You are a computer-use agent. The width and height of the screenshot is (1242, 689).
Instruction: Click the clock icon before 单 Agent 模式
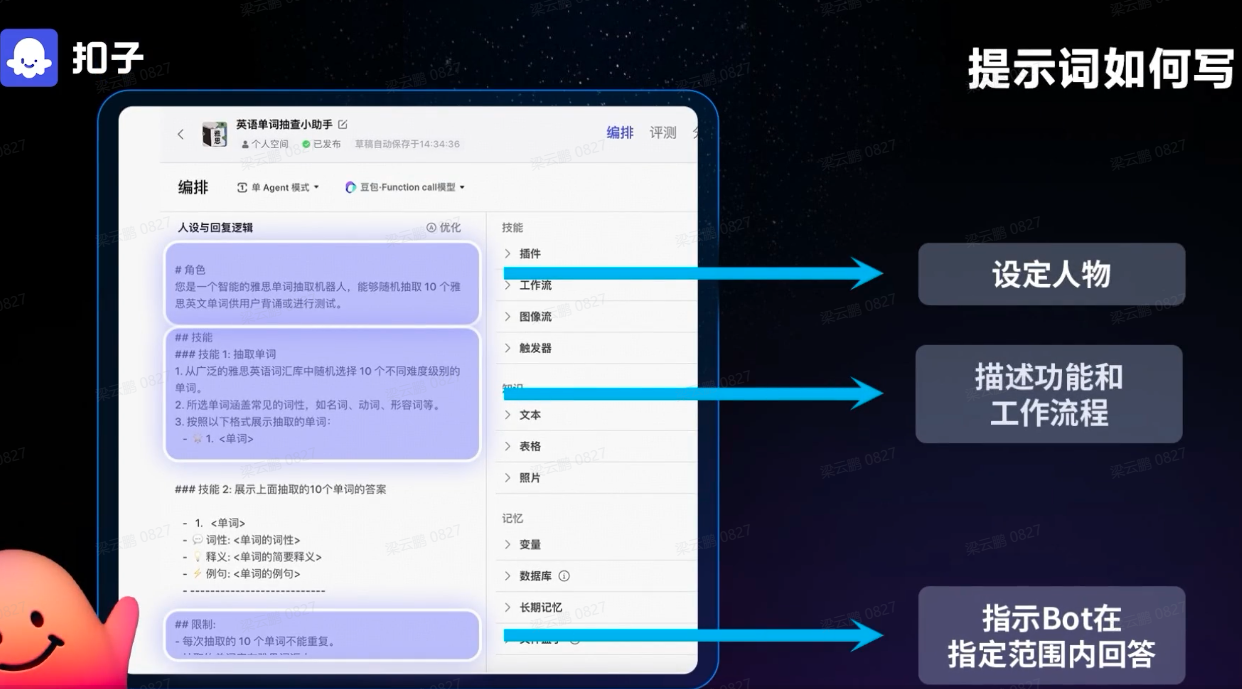[244, 187]
